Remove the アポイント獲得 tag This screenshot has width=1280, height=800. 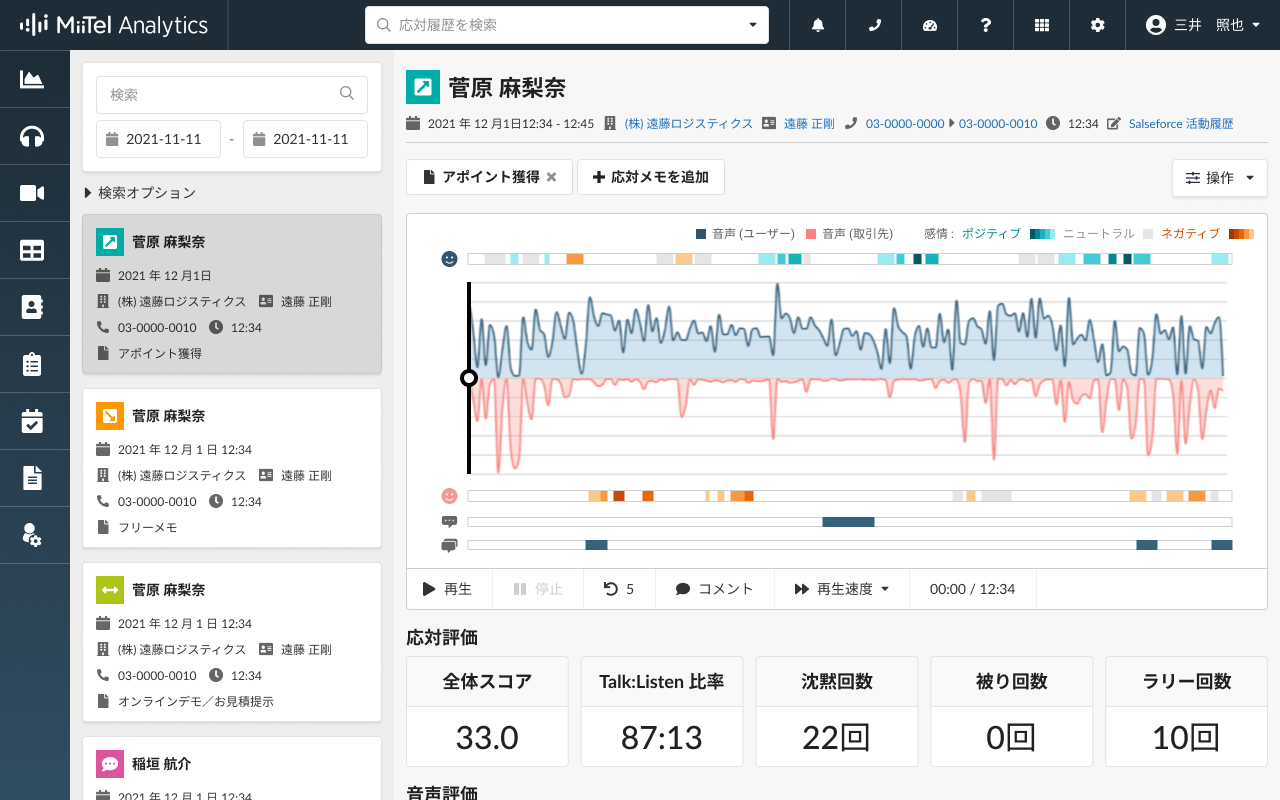point(551,177)
